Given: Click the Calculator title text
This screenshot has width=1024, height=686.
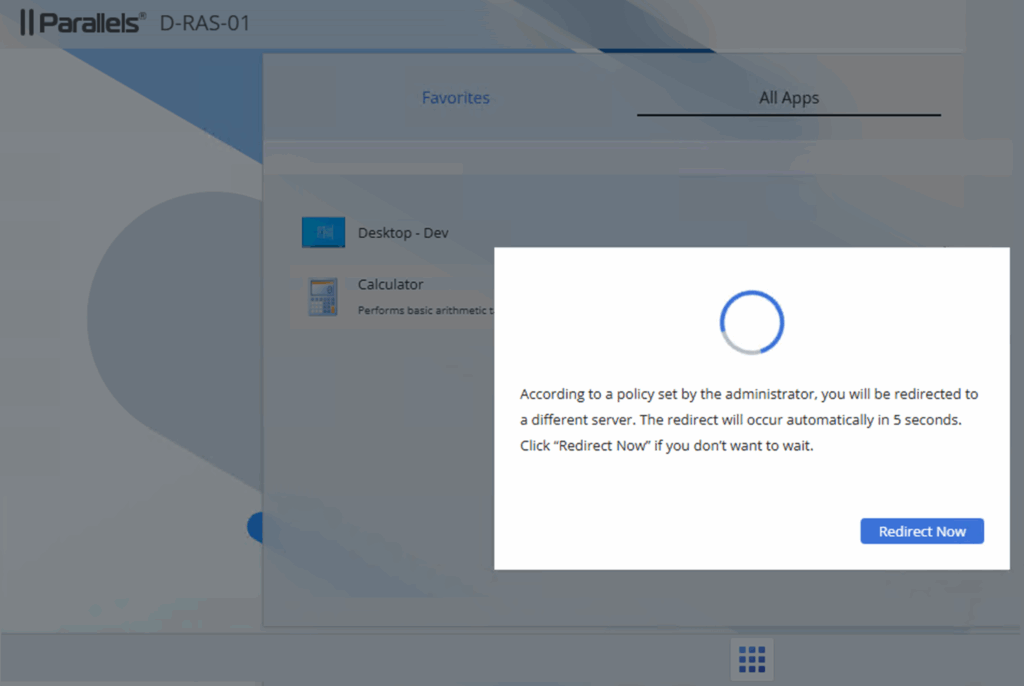Looking at the screenshot, I should point(390,285).
